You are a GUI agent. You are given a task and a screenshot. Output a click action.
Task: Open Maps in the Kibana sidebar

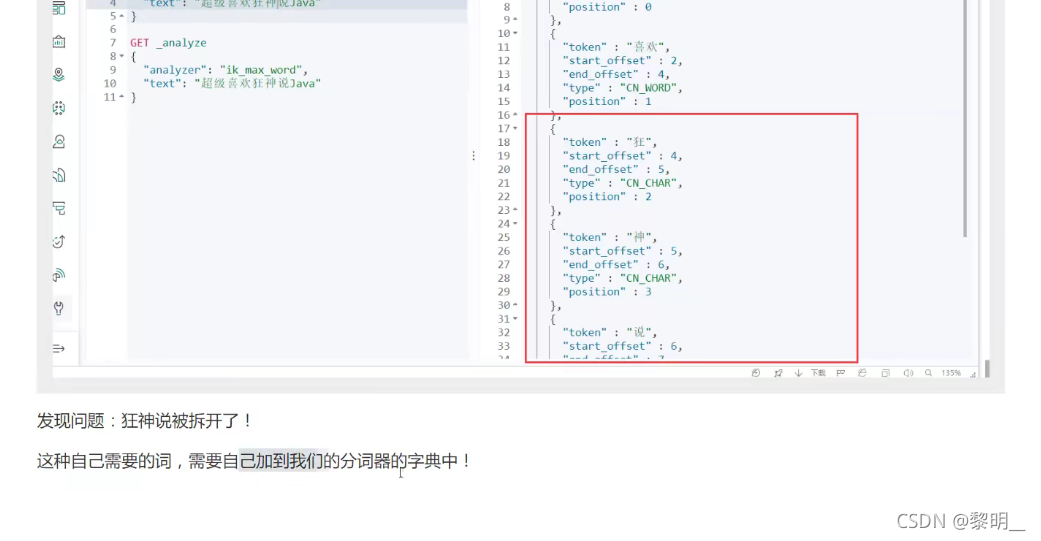(59, 74)
